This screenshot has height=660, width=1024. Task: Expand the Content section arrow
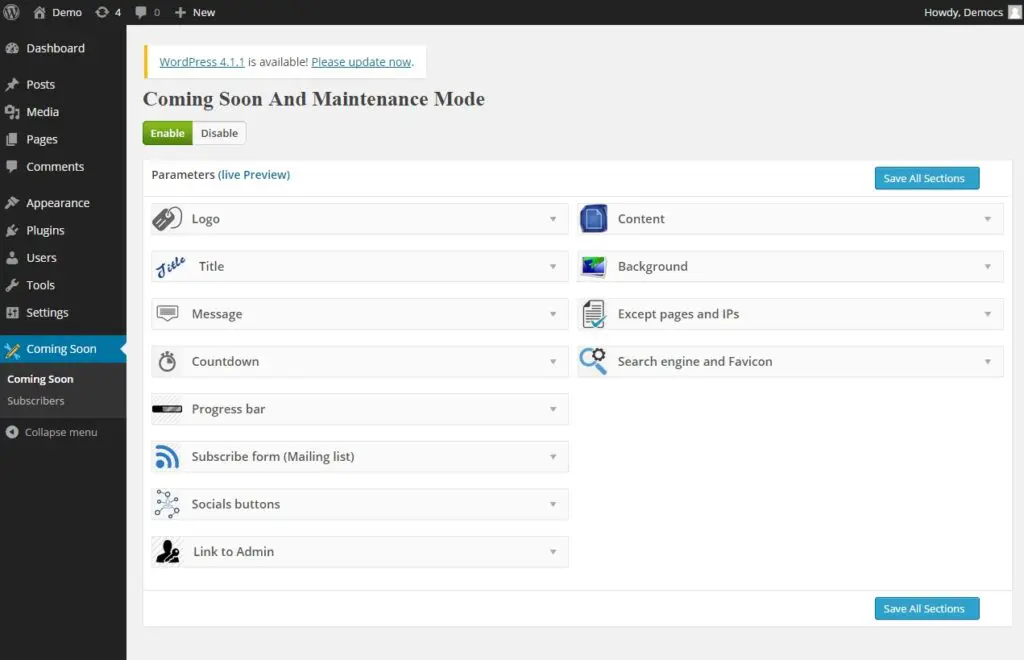tap(987, 219)
